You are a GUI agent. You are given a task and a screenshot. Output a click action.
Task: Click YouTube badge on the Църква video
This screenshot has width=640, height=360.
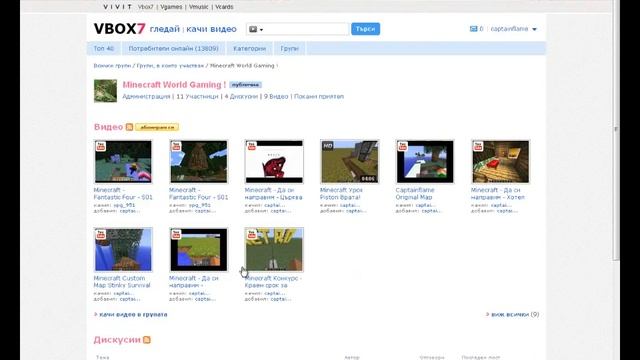(x=251, y=146)
